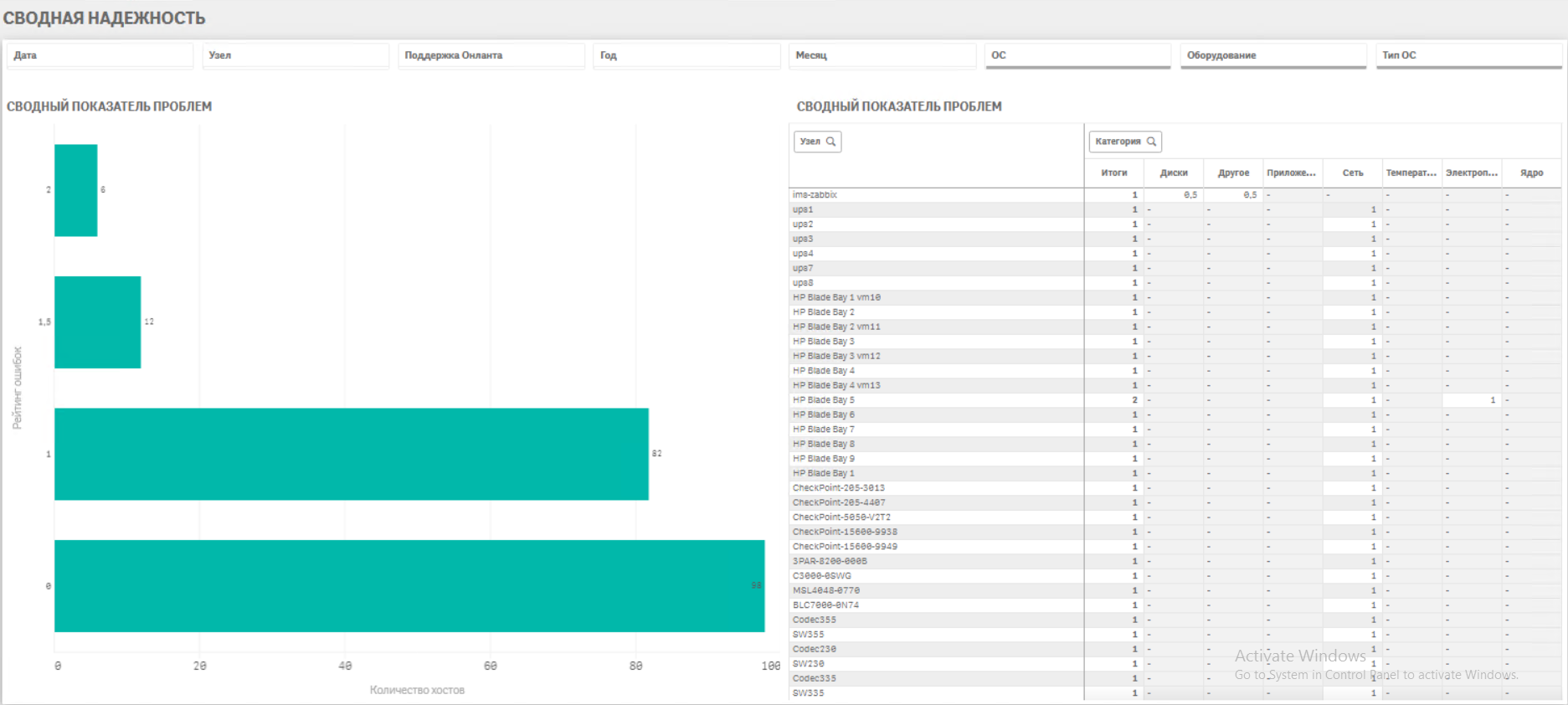
Task: Select the bar with value 82
Action: pyautogui.click(x=352, y=454)
